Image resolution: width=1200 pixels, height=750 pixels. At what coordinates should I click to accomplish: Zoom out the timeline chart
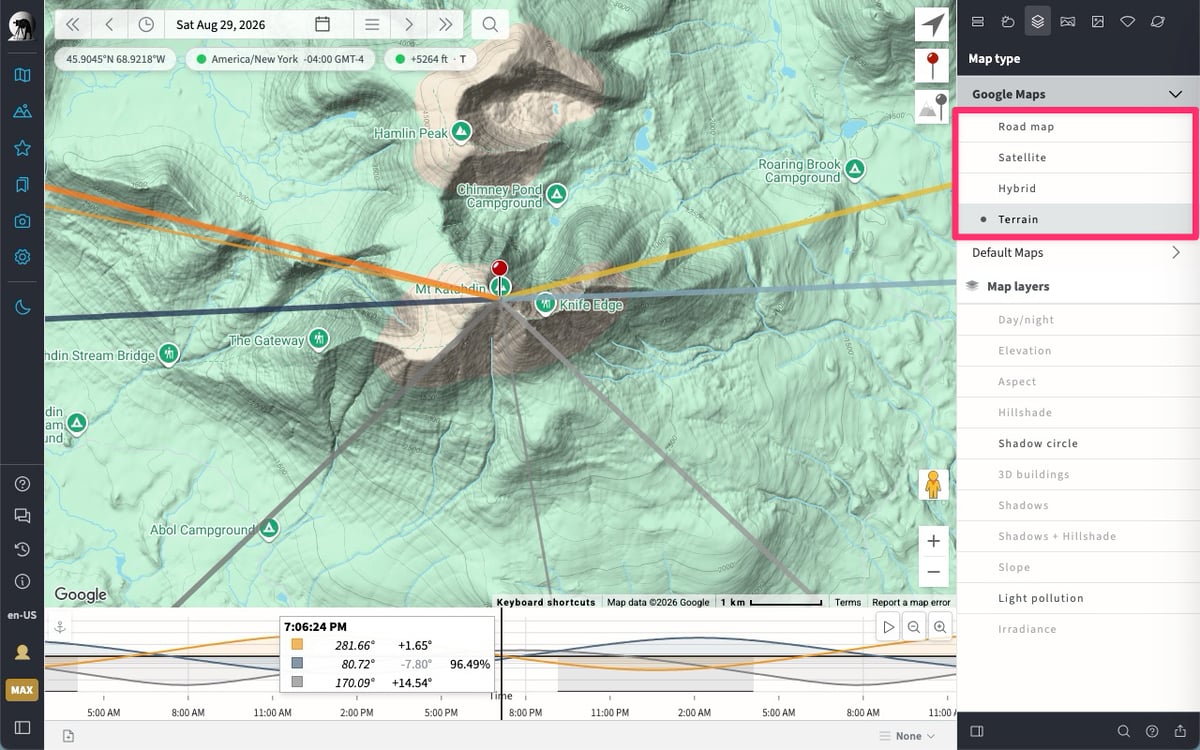[914, 627]
